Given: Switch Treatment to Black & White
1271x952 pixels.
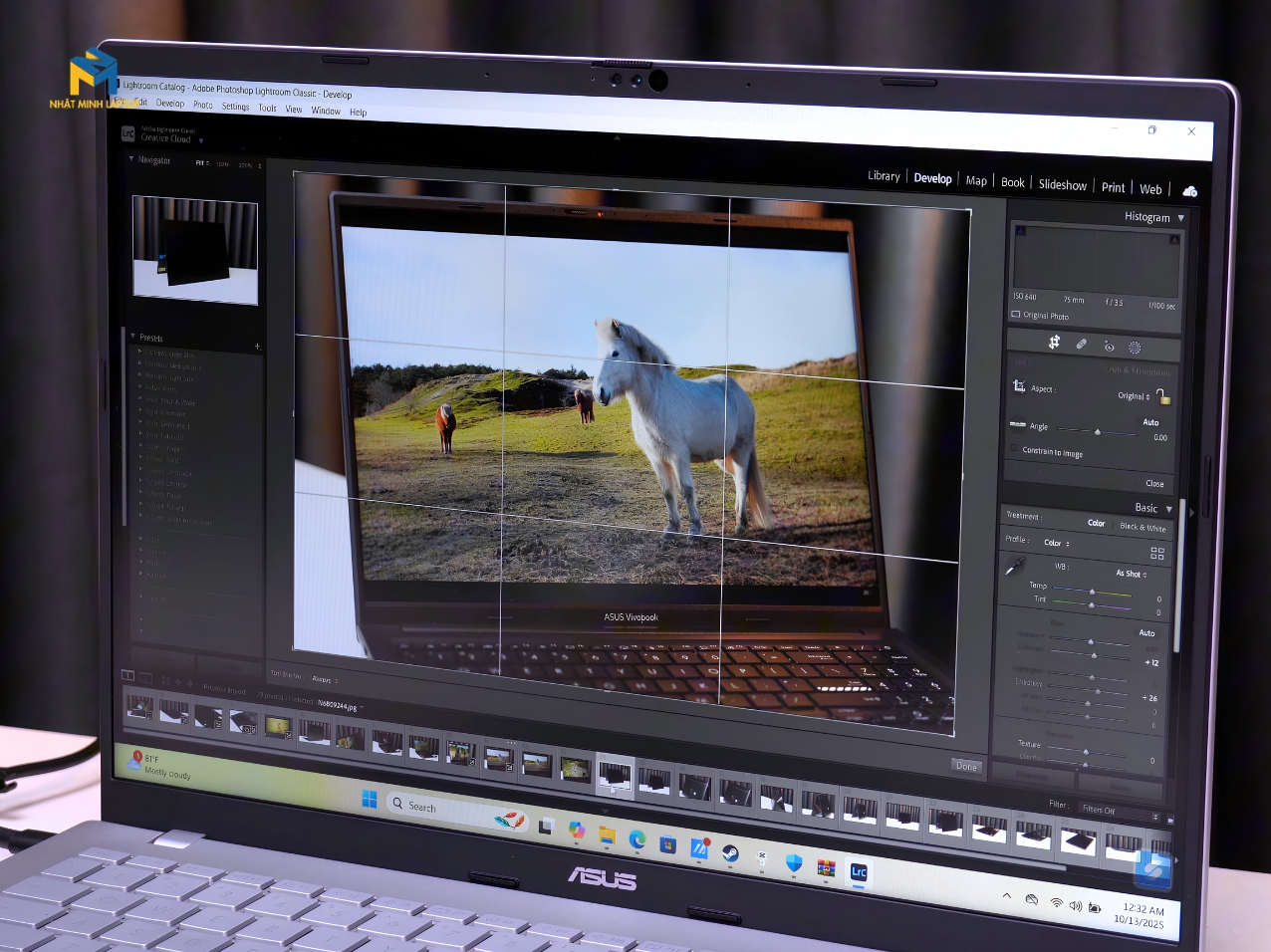Looking at the screenshot, I should click(1143, 528).
